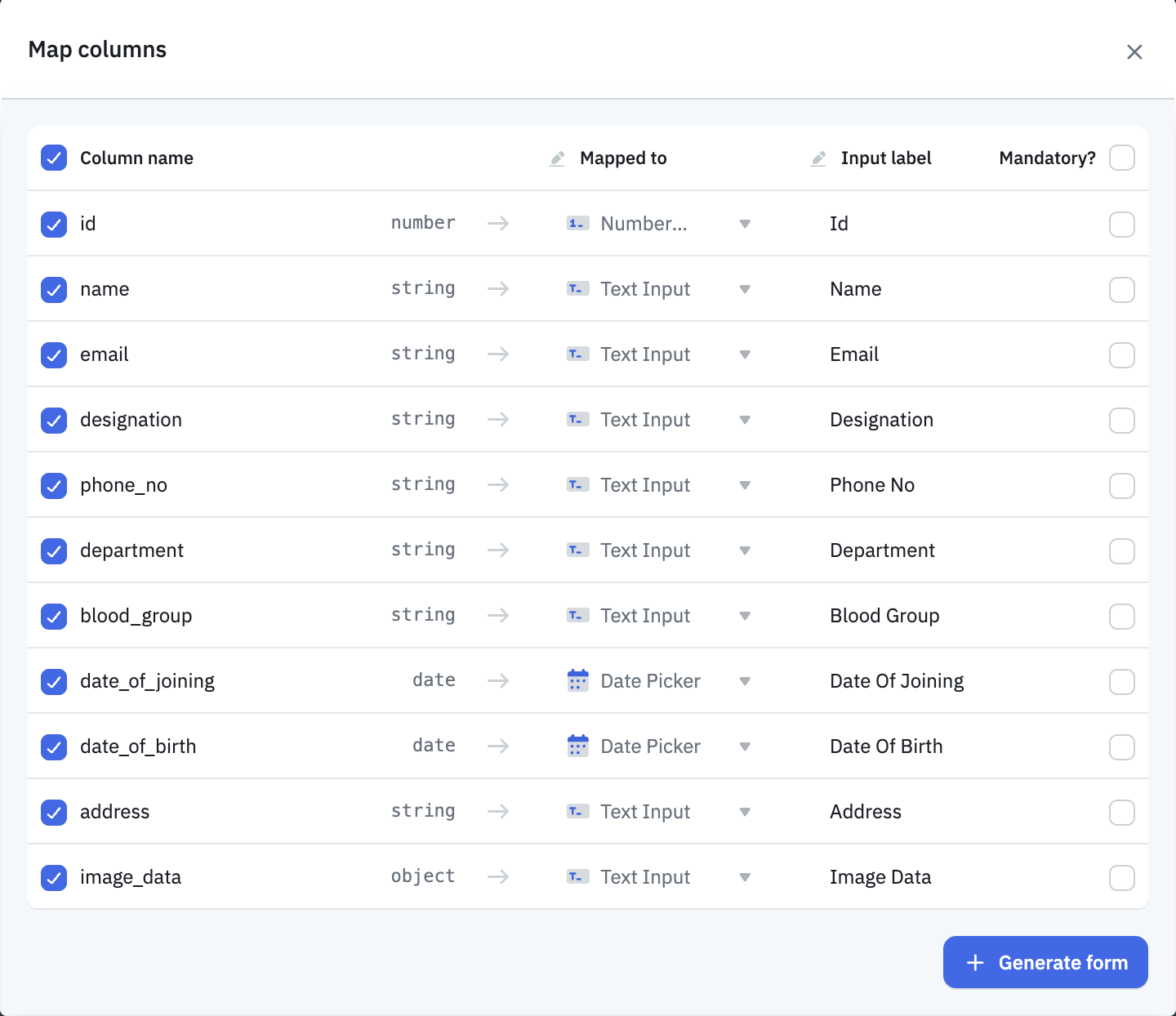Uncheck the blood_group column checkbox
This screenshot has width=1176, height=1016.
pyautogui.click(x=53, y=616)
